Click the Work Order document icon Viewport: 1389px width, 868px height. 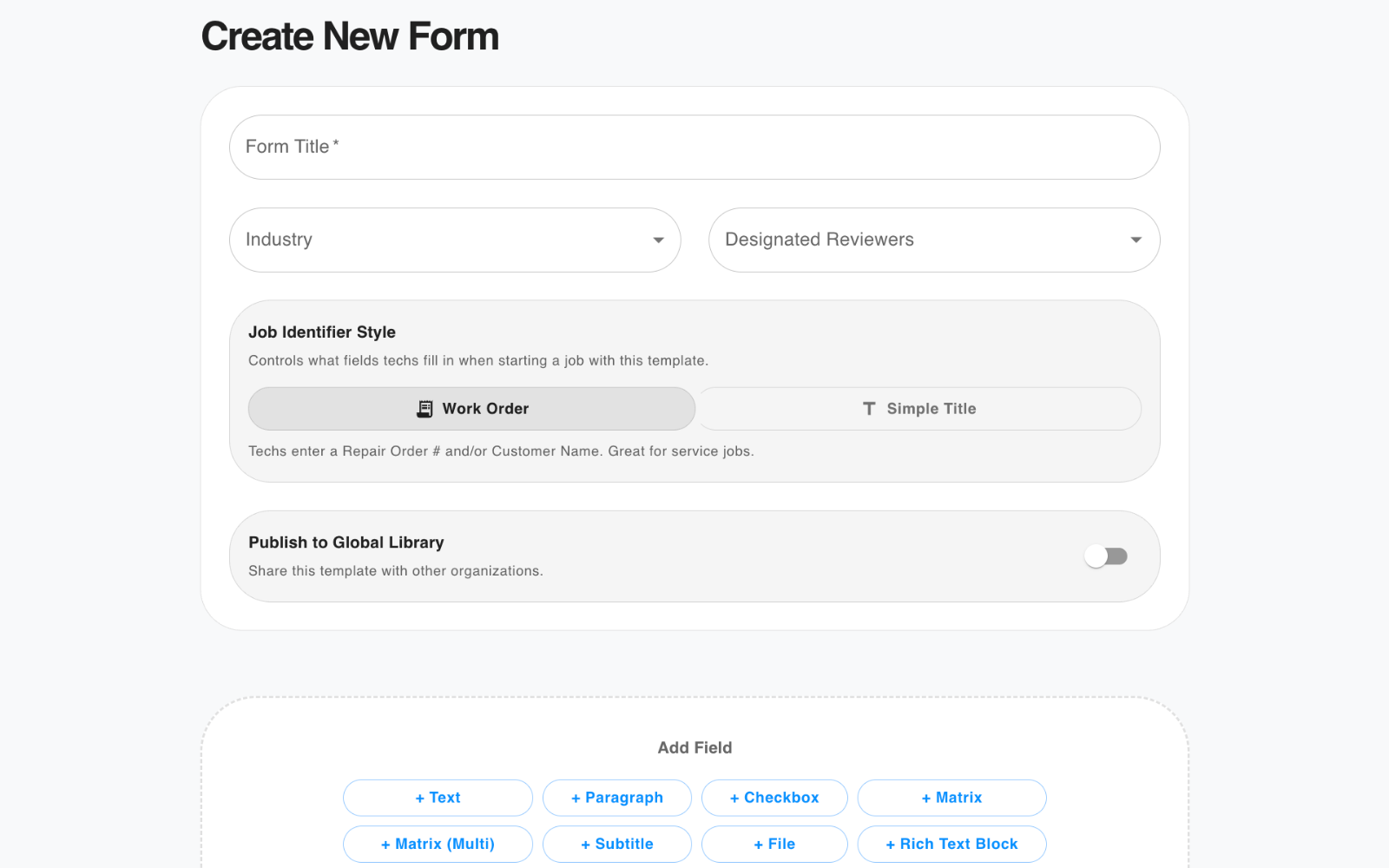coord(423,408)
